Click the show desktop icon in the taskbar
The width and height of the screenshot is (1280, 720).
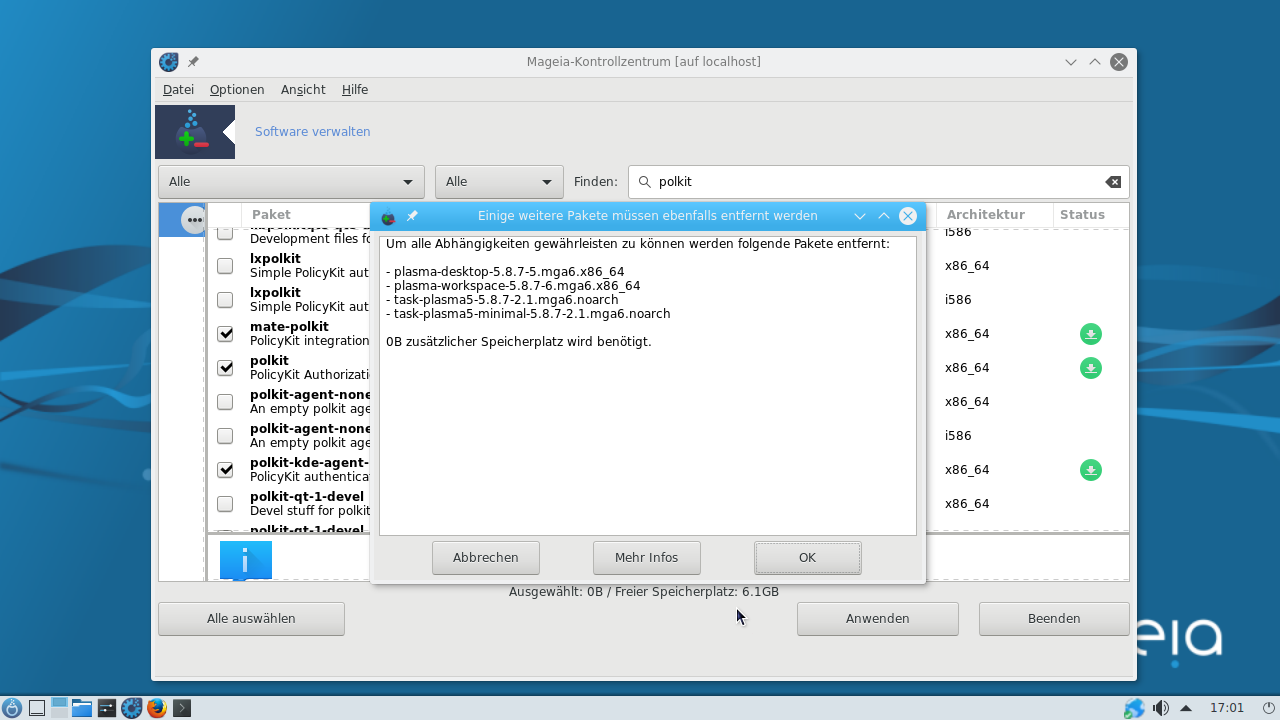37,708
